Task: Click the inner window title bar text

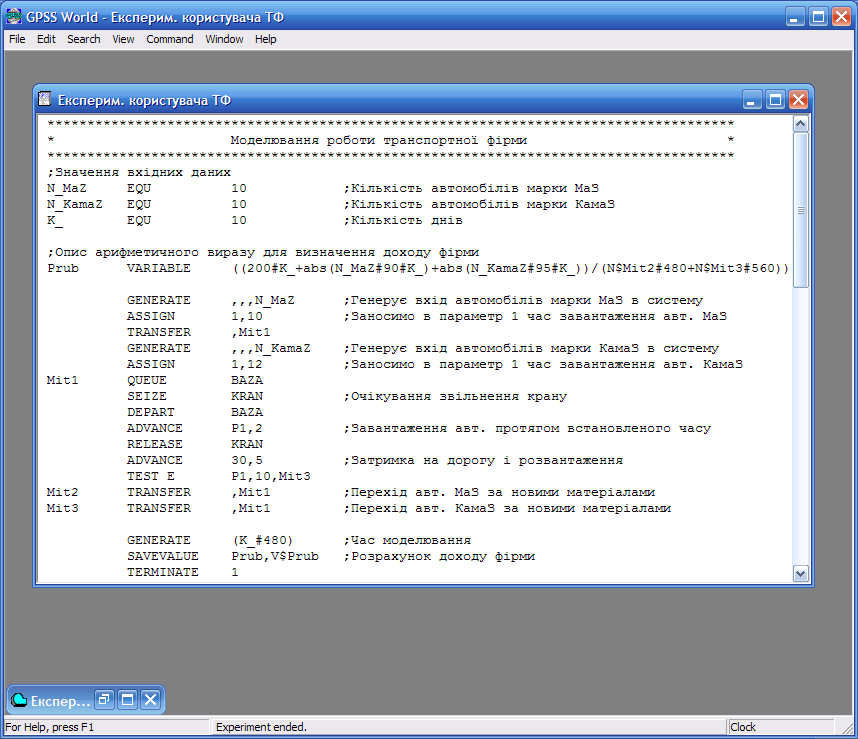Action: pos(144,100)
